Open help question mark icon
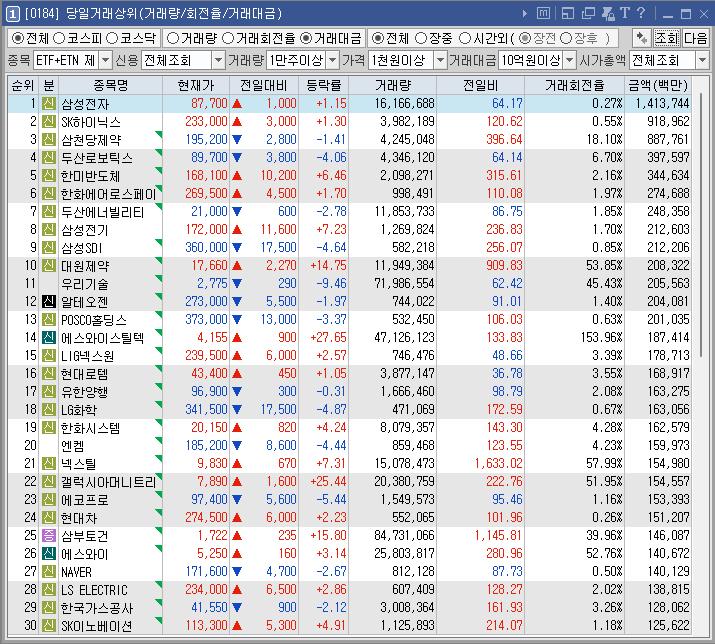This screenshot has height=644, width=715. click(x=641, y=13)
